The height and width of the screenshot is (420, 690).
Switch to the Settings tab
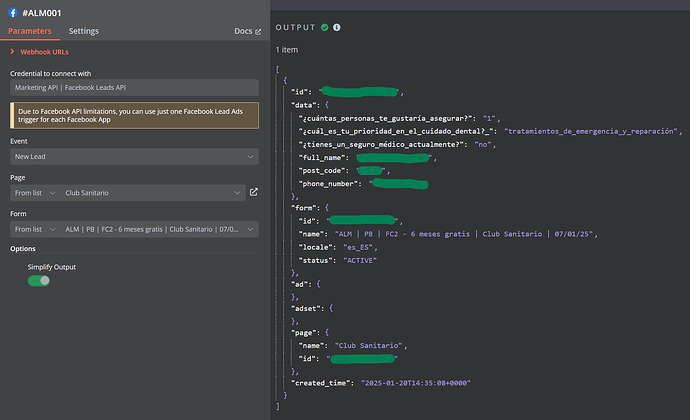[84, 31]
